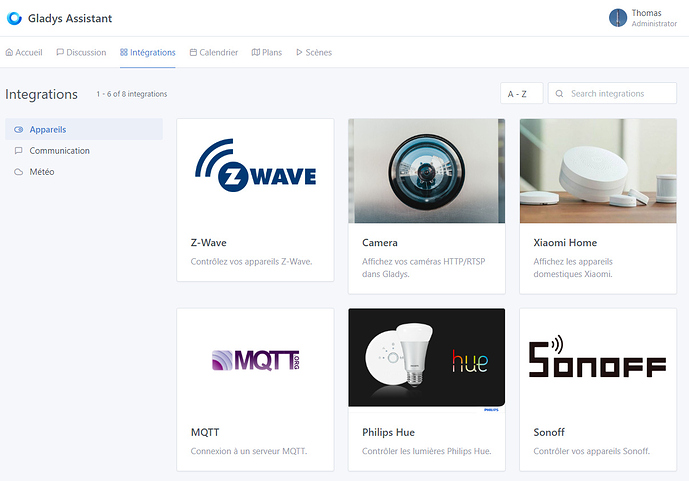
Task: Click the Z-Wave card title
Action: [x=208, y=242]
